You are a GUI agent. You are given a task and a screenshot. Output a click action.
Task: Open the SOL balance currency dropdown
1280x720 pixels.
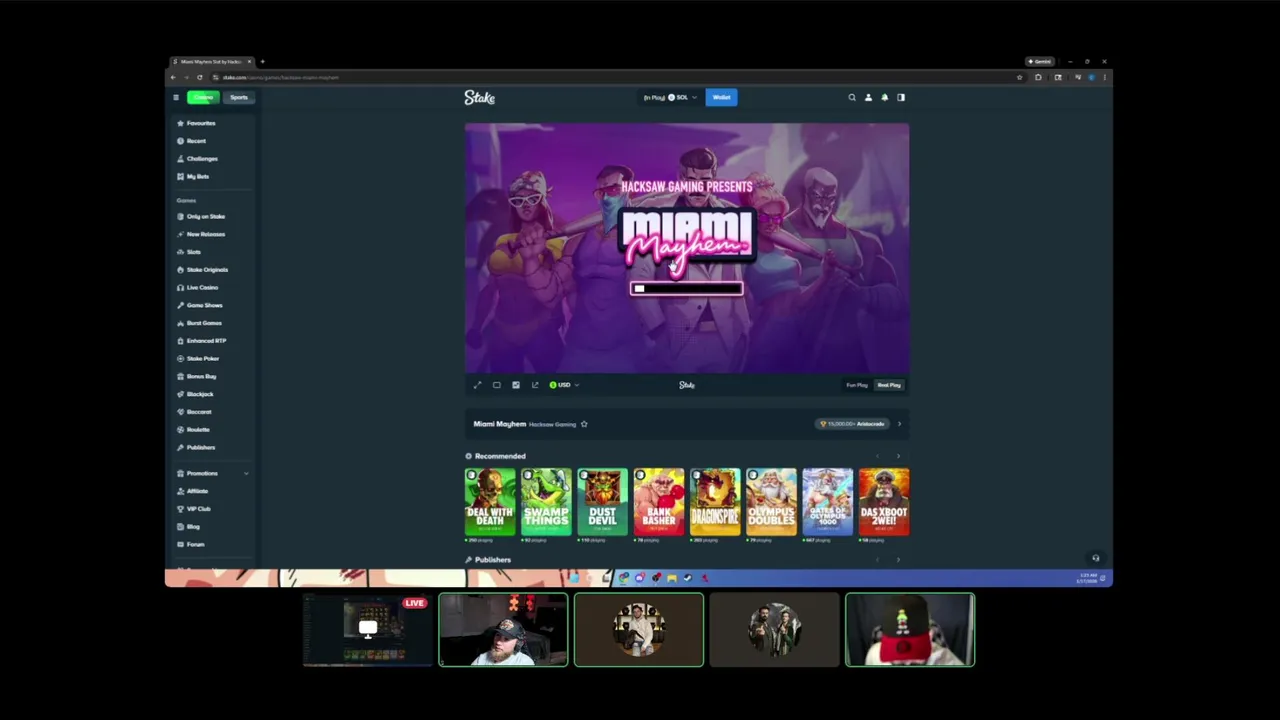[x=672, y=97]
